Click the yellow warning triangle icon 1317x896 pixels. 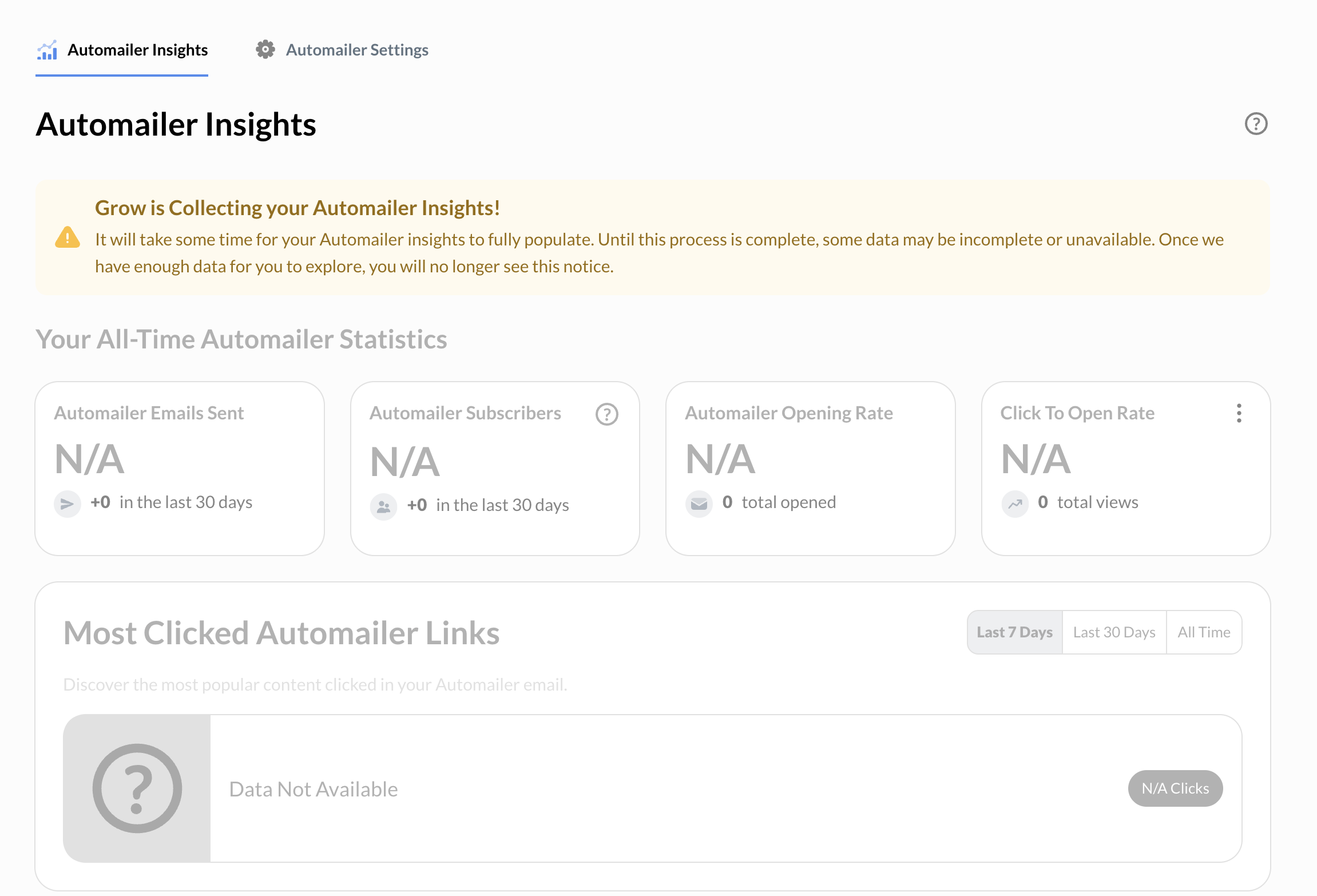point(68,237)
